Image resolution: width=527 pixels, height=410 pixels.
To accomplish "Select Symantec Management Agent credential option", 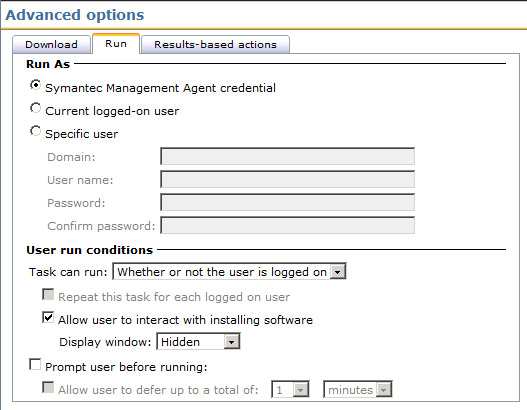I will pos(35,85).
